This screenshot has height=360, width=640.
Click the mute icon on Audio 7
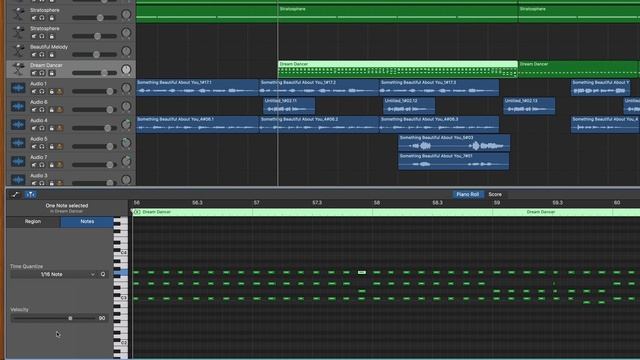(34, 165)
